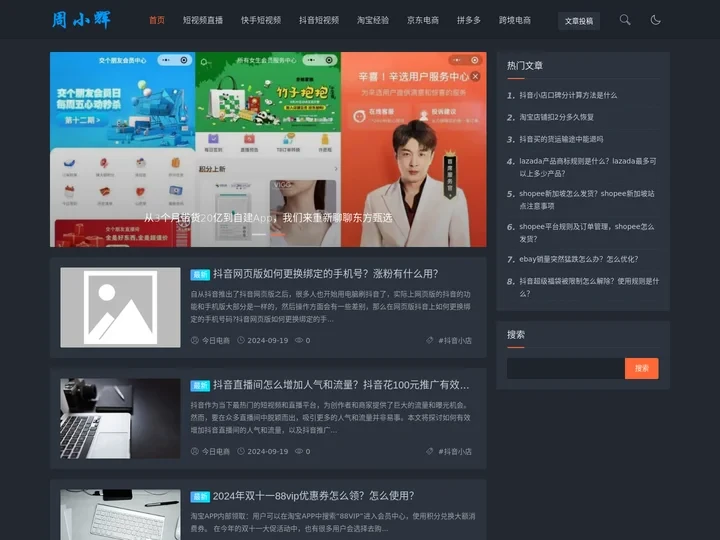Click clock icon on 抖音网页版 article date
Viewport: 720px width, 540px height.
point(241,340)
